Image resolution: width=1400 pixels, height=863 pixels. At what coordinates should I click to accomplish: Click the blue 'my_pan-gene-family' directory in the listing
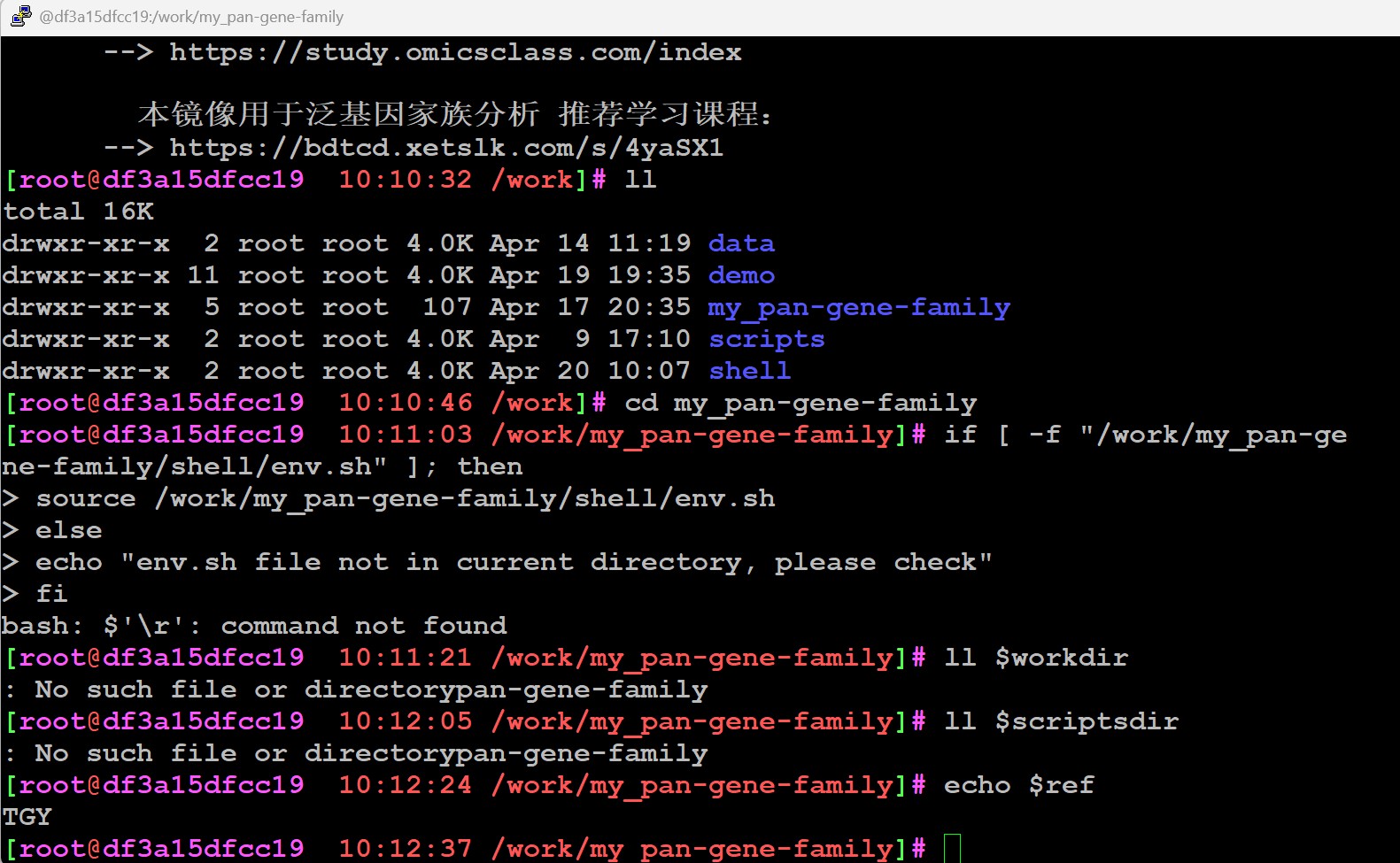858,307
